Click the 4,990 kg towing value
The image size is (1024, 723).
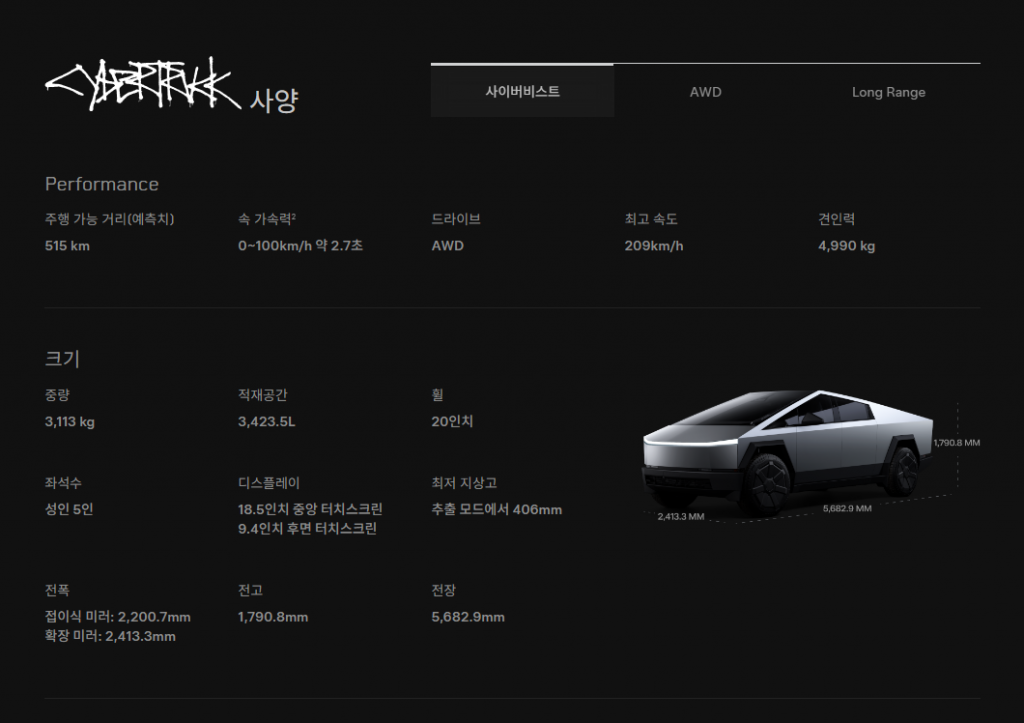coord(846,246)
